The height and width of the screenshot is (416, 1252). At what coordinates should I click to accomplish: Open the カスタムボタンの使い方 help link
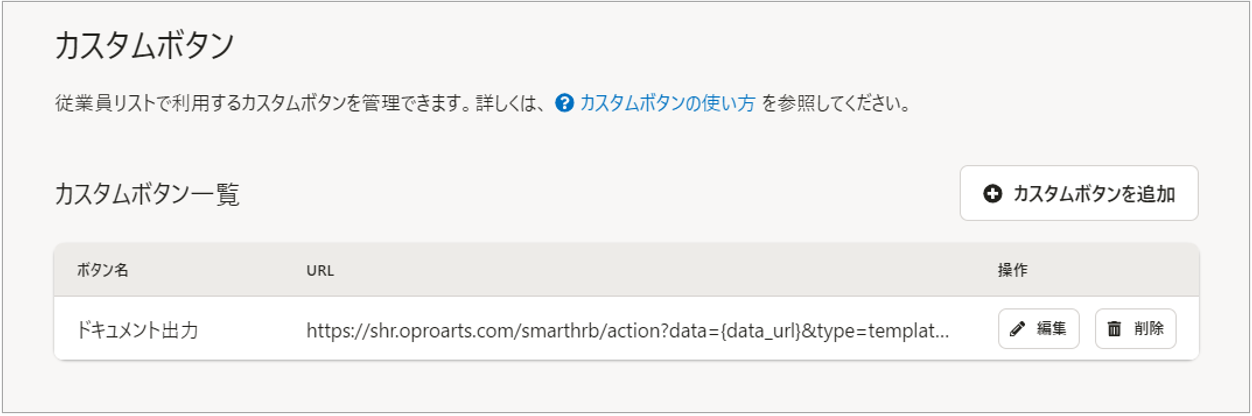coord(667,103)
